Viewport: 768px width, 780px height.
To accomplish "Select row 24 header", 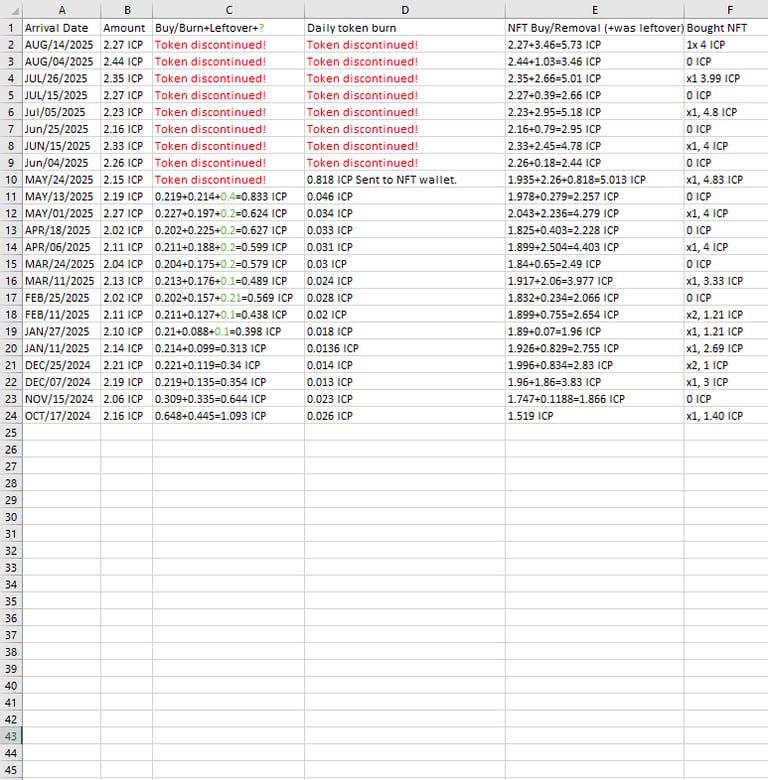I will click(x=11, y=416).
